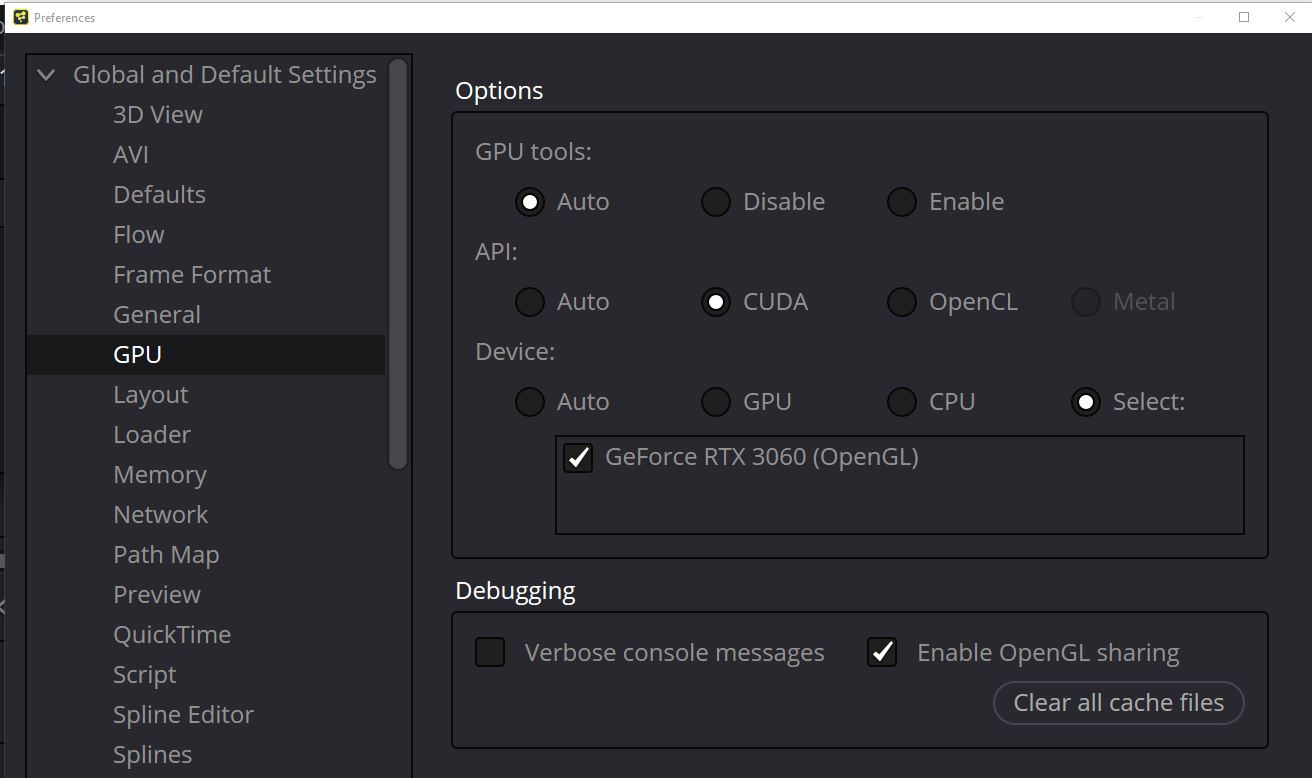Close the Preferences window
This screenshot has width=1312, height=778.
1289,17
